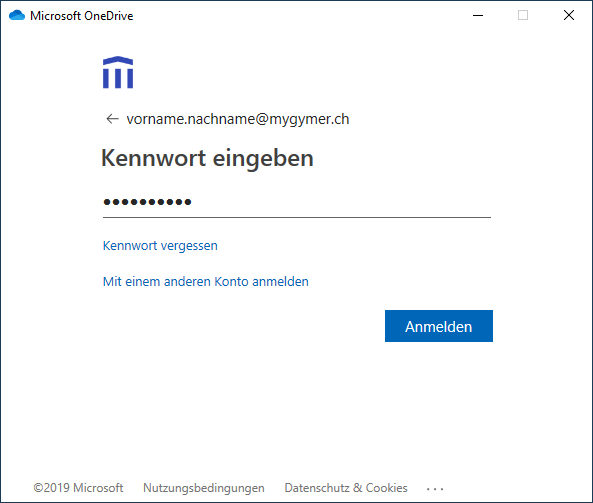Open the Nutzungsbedingungen footer link
This screenshot has height=503, width=593.
204,488
